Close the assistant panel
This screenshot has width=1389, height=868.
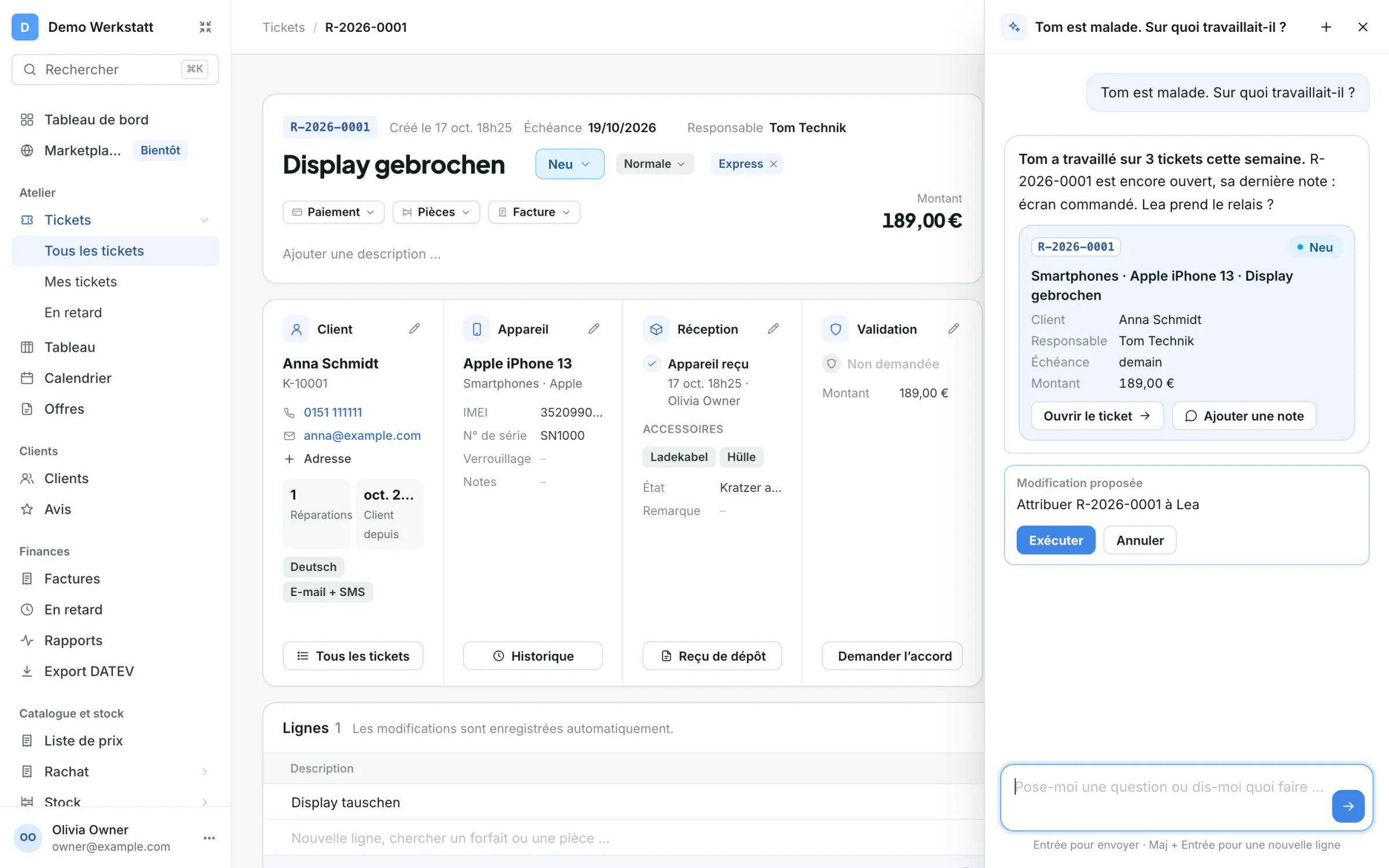pyautogui.click(x=1363, y=27)
